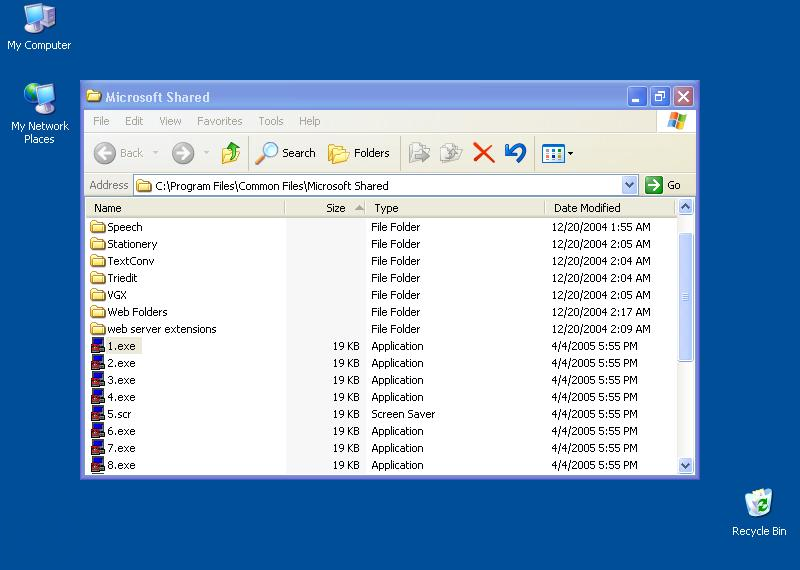Click the Forward arrow button
The height and width of the screenshot is (570, 800).
pos(183,153)
